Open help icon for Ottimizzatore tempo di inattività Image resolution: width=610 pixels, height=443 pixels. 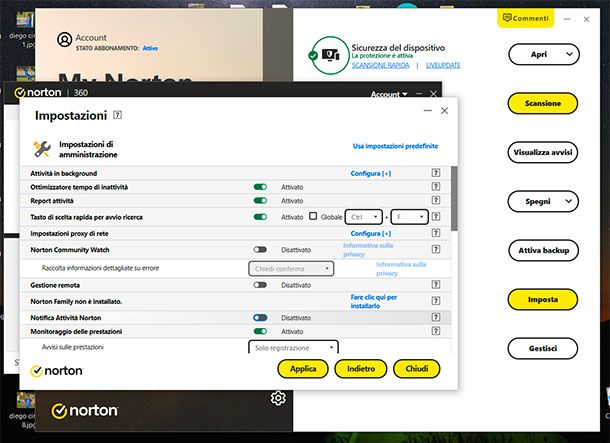click(436, 187)
